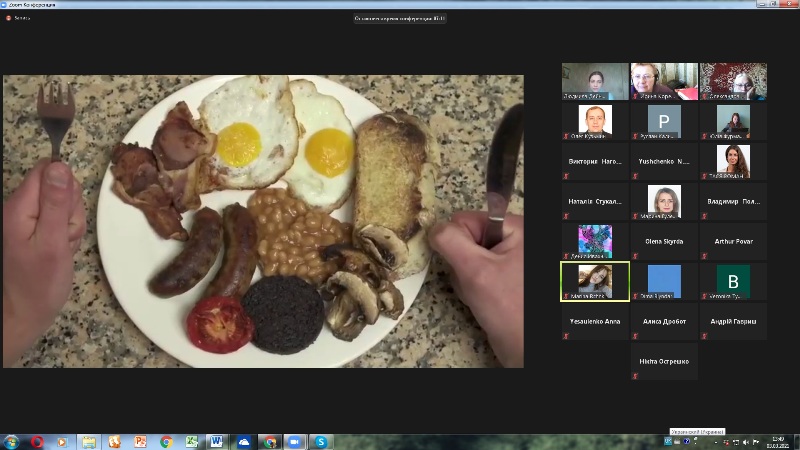Click the shared breakfast plate video
Viewport: 800px width, 450px height.
pos(263,221)
